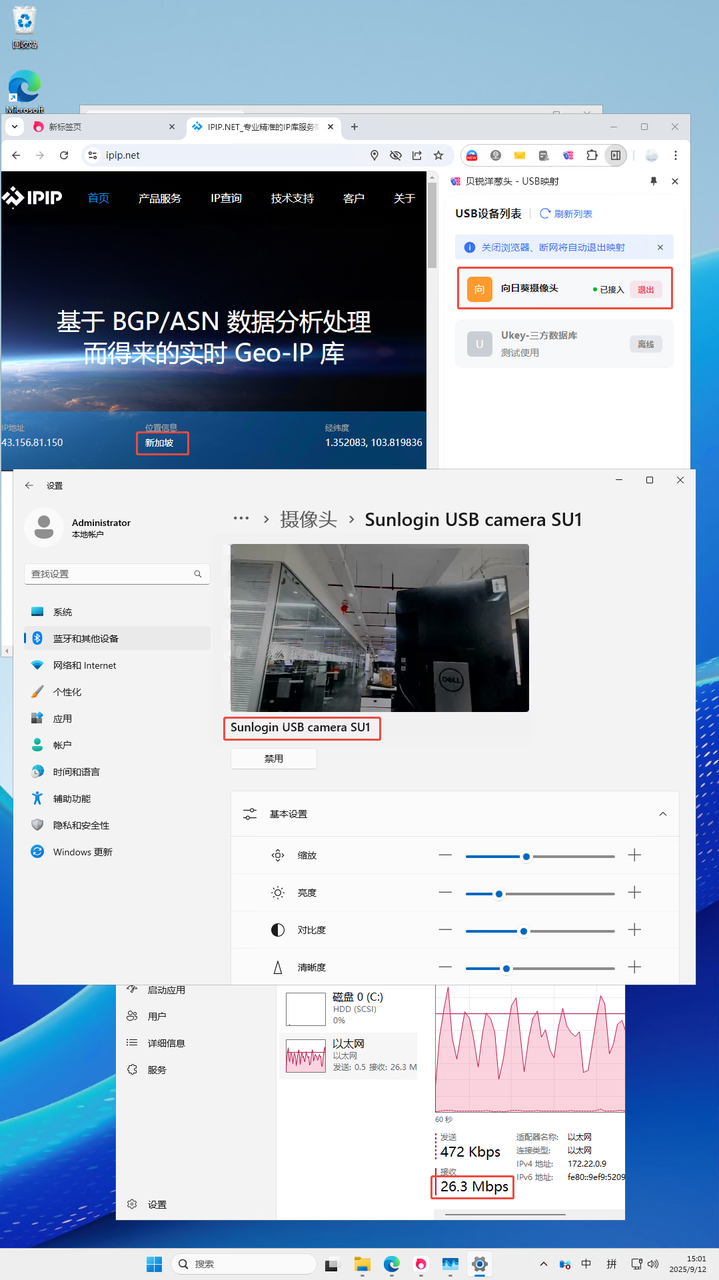Screen dimensions: 719x1280
Task: Go back in the Settings window
Action: (29, 485)
